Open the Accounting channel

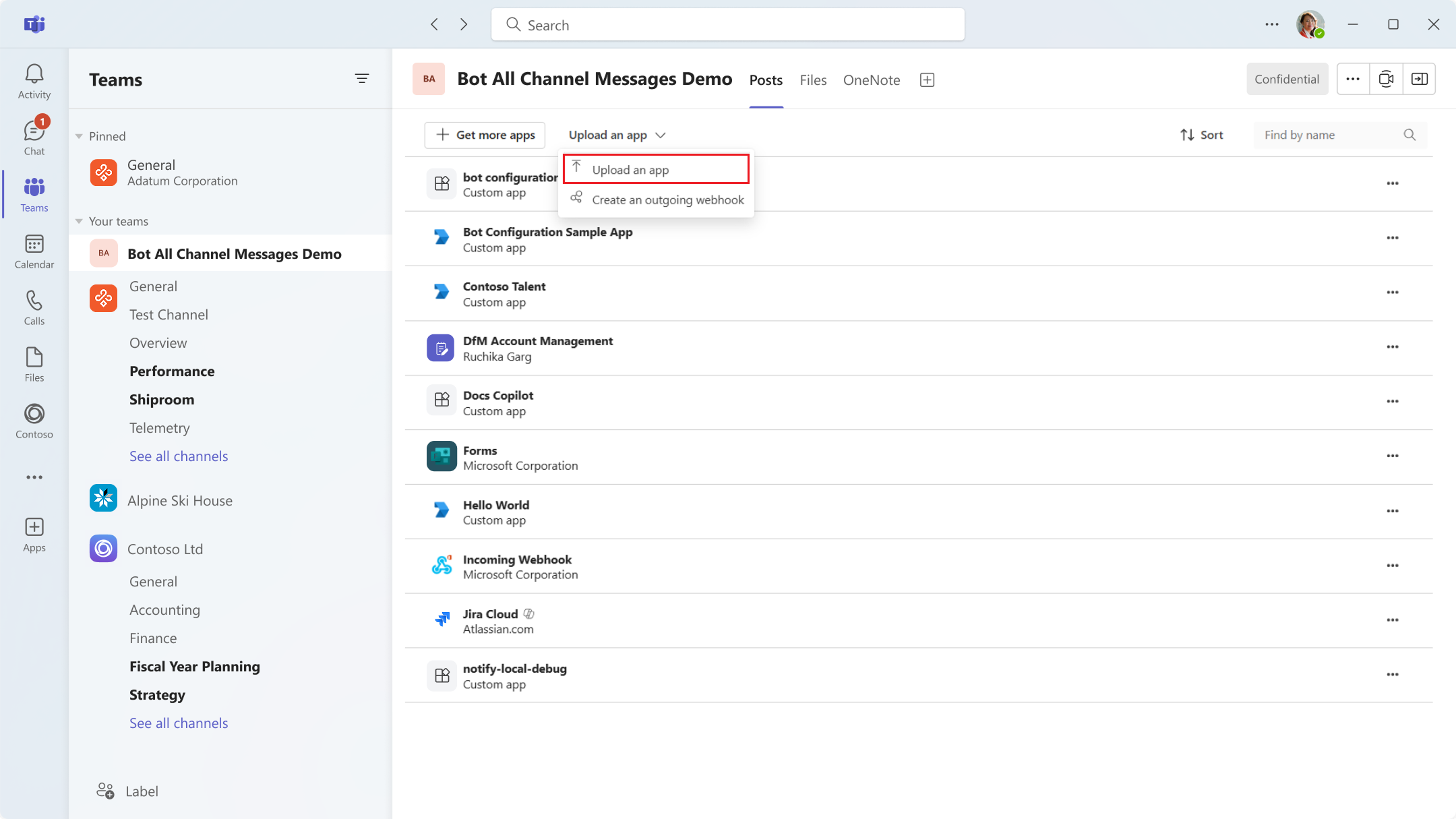pos(164,610)
